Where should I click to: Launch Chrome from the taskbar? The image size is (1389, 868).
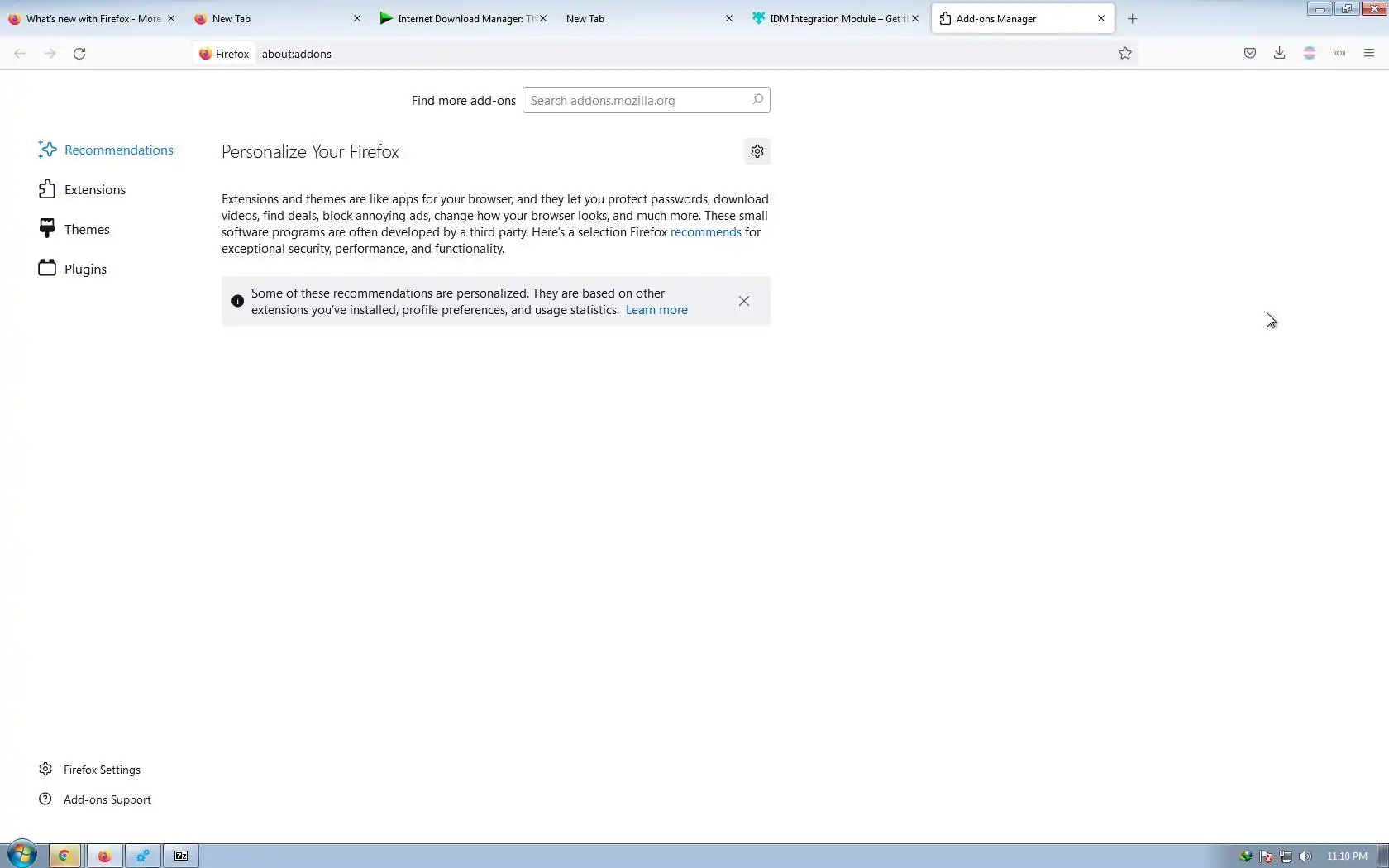pos(64,856)
